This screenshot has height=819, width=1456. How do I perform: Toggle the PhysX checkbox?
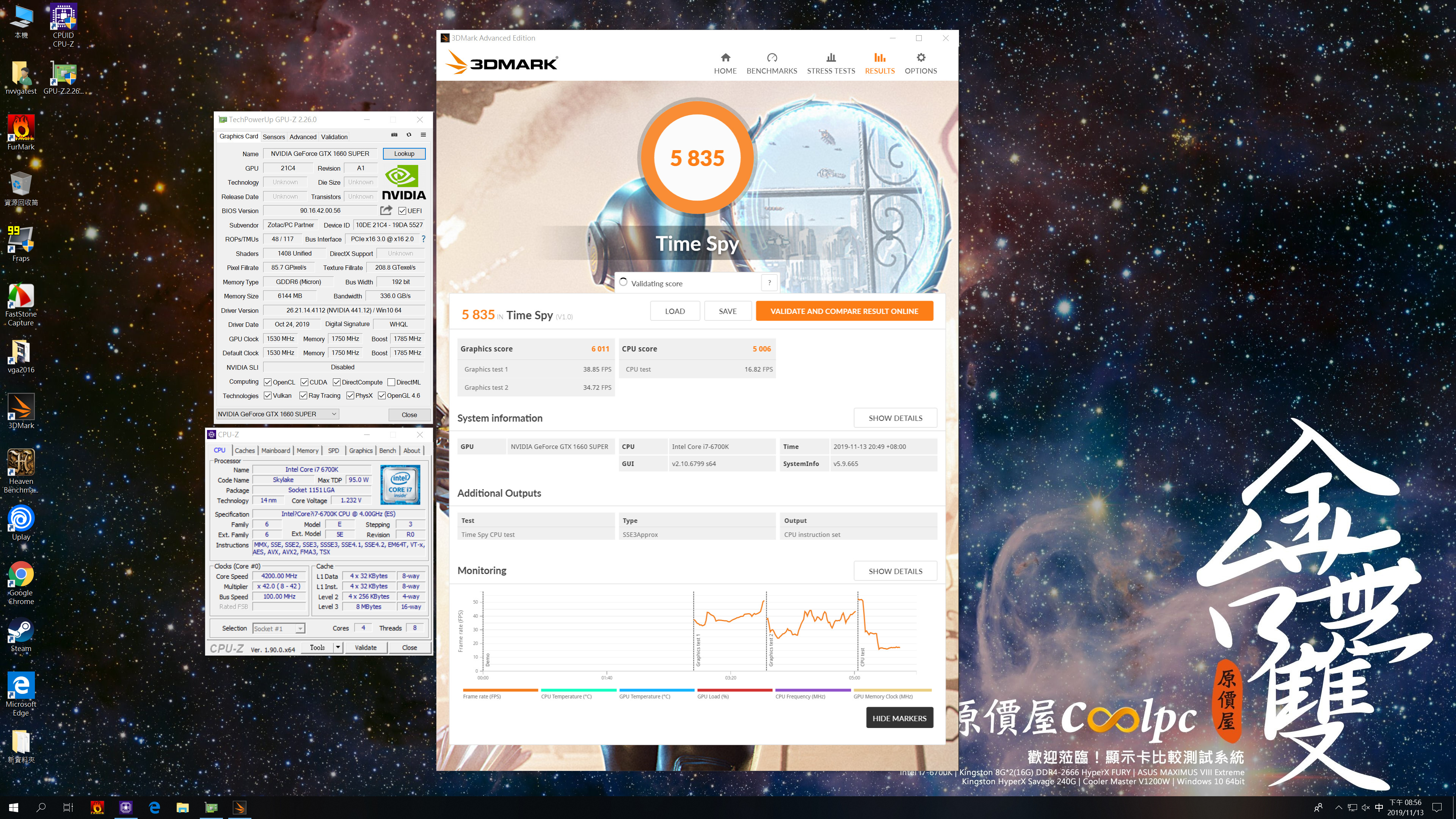click(x=350, y=395)
